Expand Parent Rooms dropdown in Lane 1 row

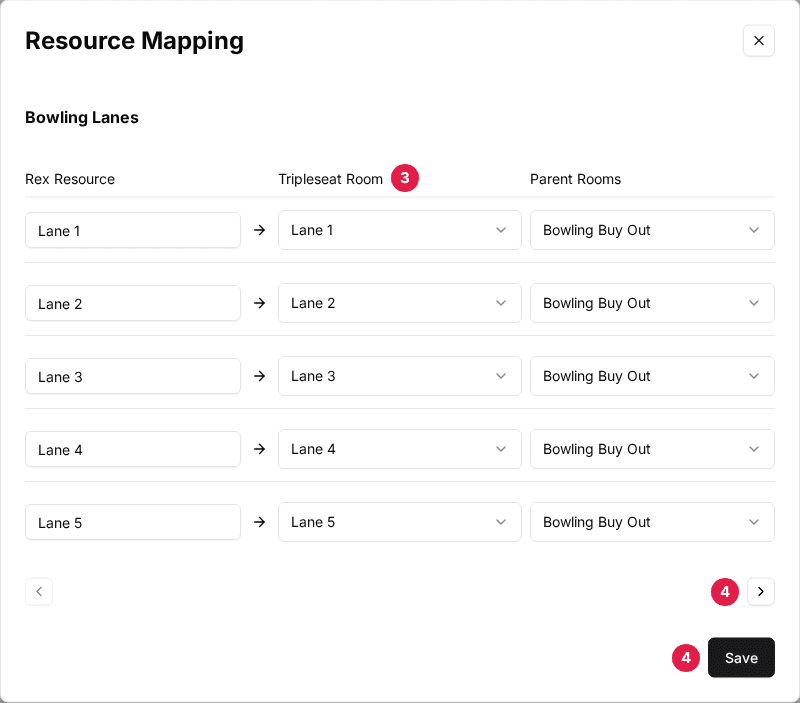pos(652,230)
